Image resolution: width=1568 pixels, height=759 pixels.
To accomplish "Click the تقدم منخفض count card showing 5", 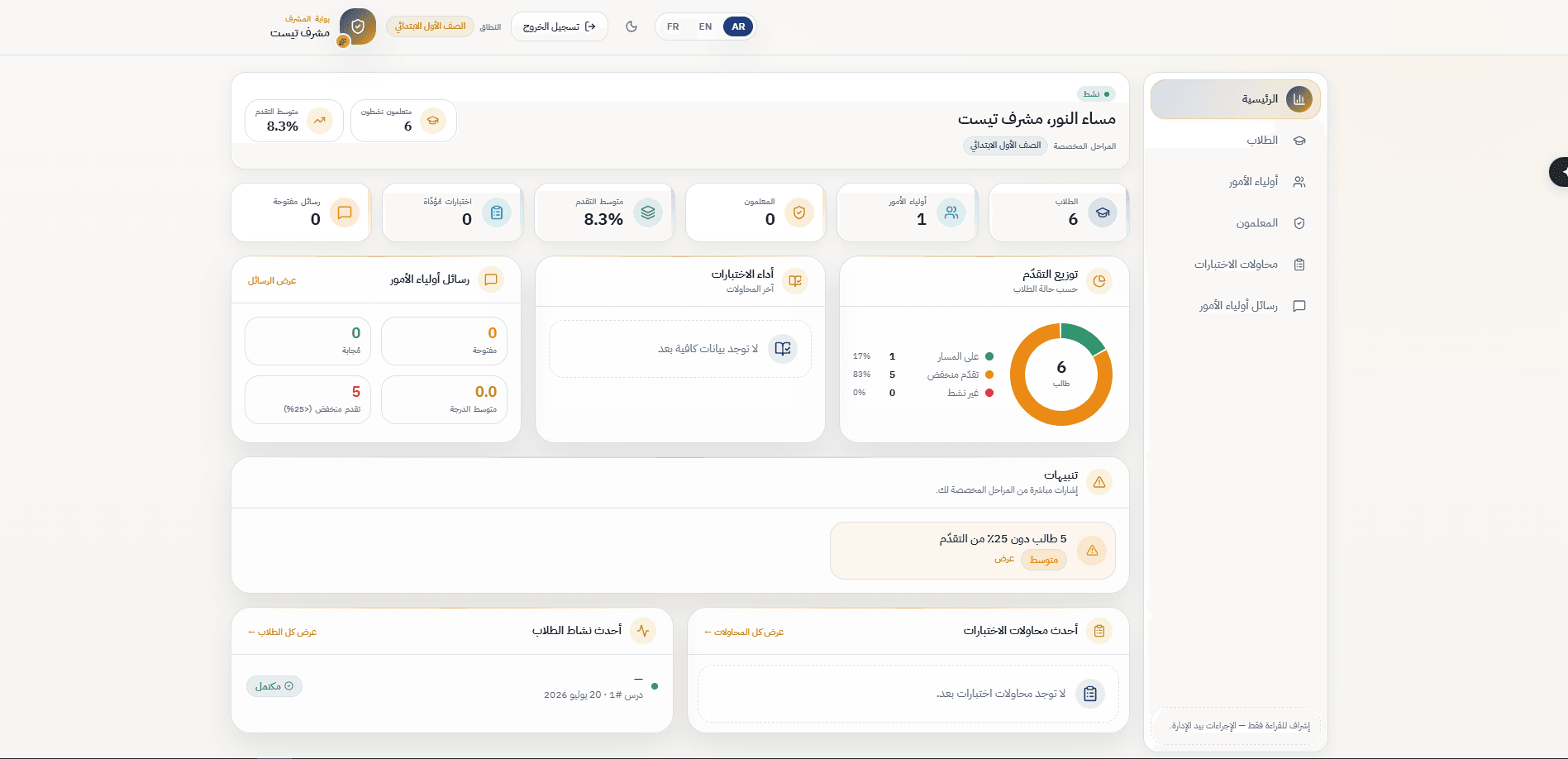I will [x=308, y=400].
